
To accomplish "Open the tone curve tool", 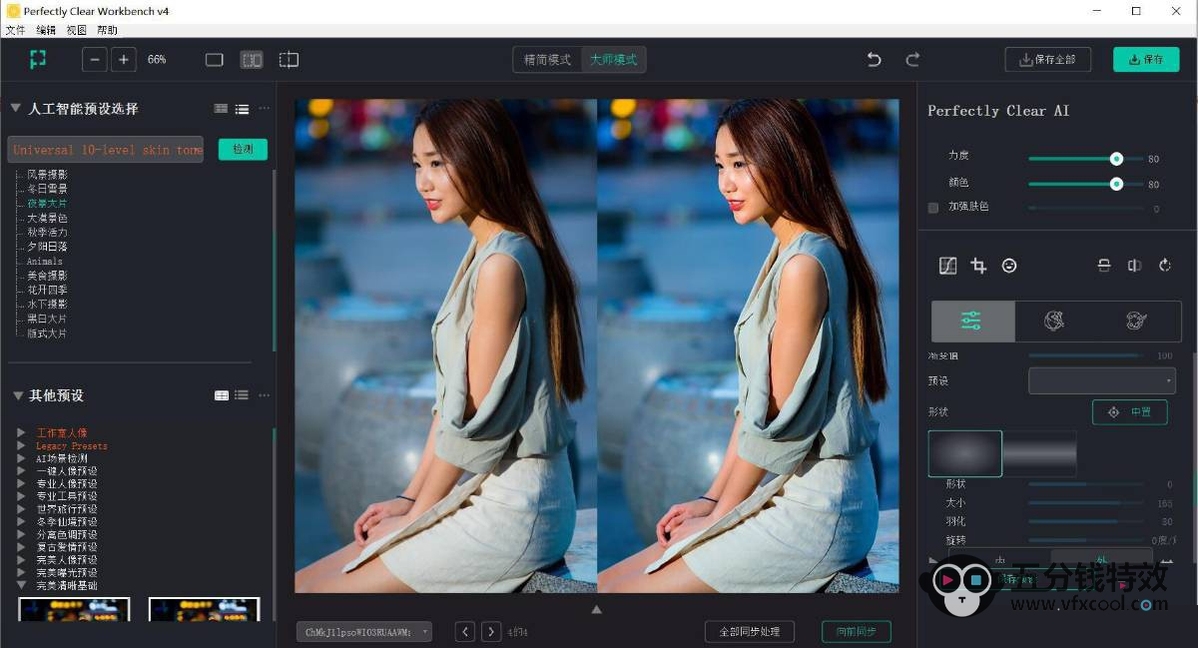I will coord(947,266).
